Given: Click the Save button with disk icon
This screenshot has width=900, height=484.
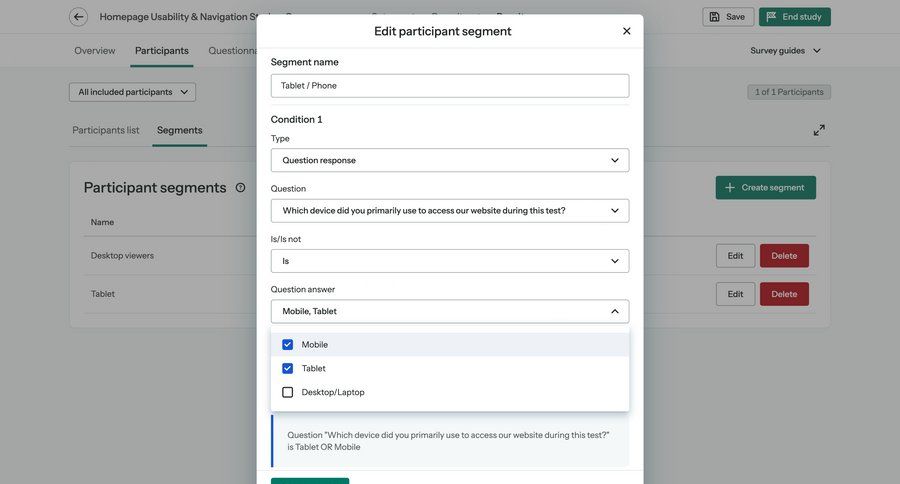Looking at the screenshot, I should [x=728, y=17].
